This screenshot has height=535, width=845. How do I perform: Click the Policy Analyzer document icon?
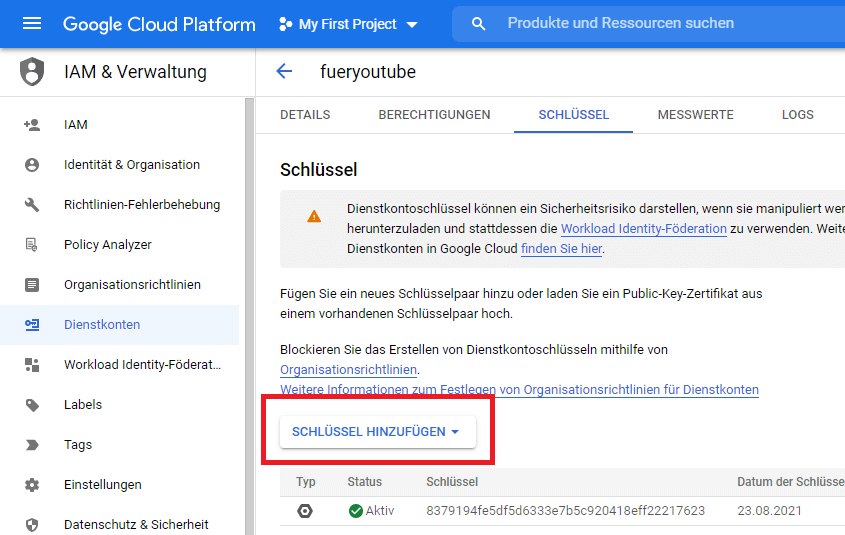(32, 245)
